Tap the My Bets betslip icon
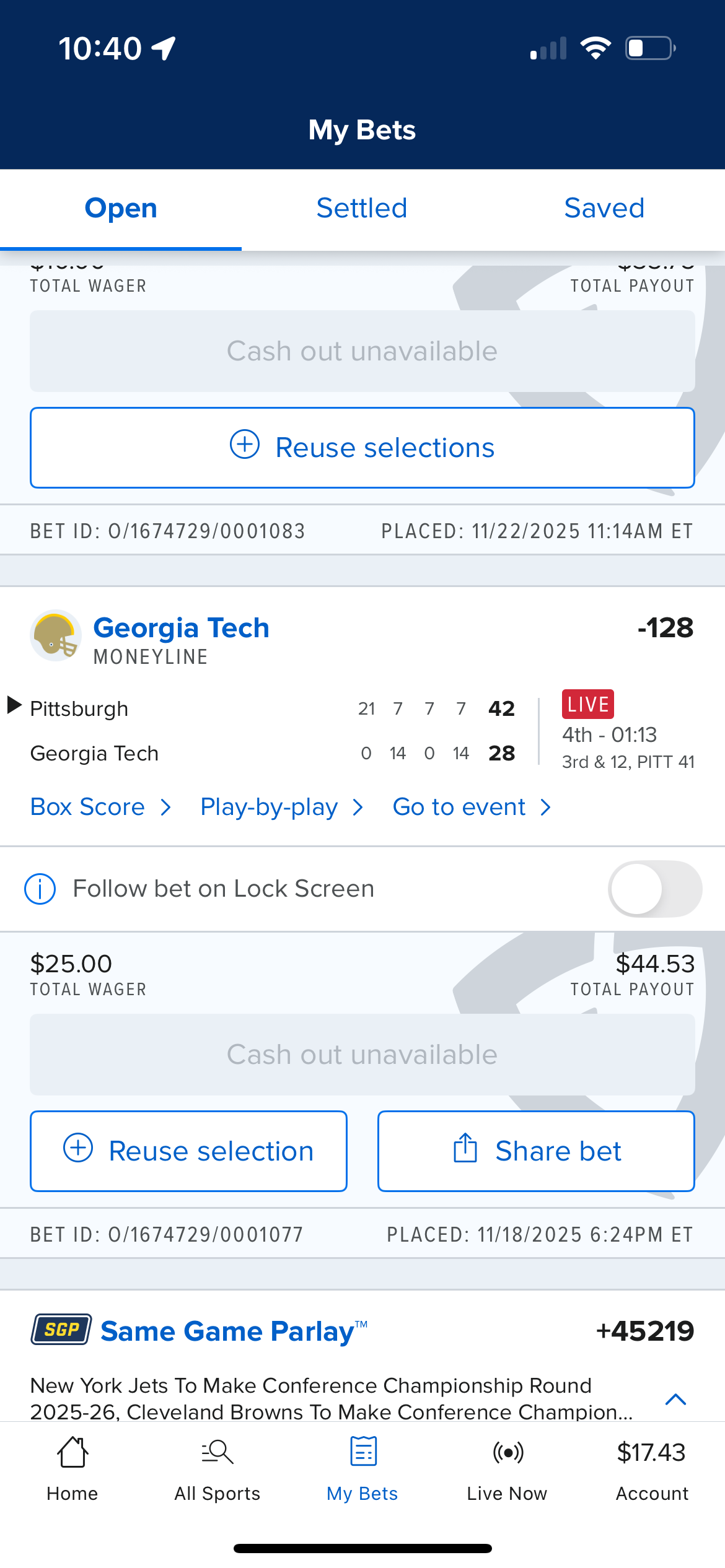This screenshot has width=725, height=1568. point(363,1453)
